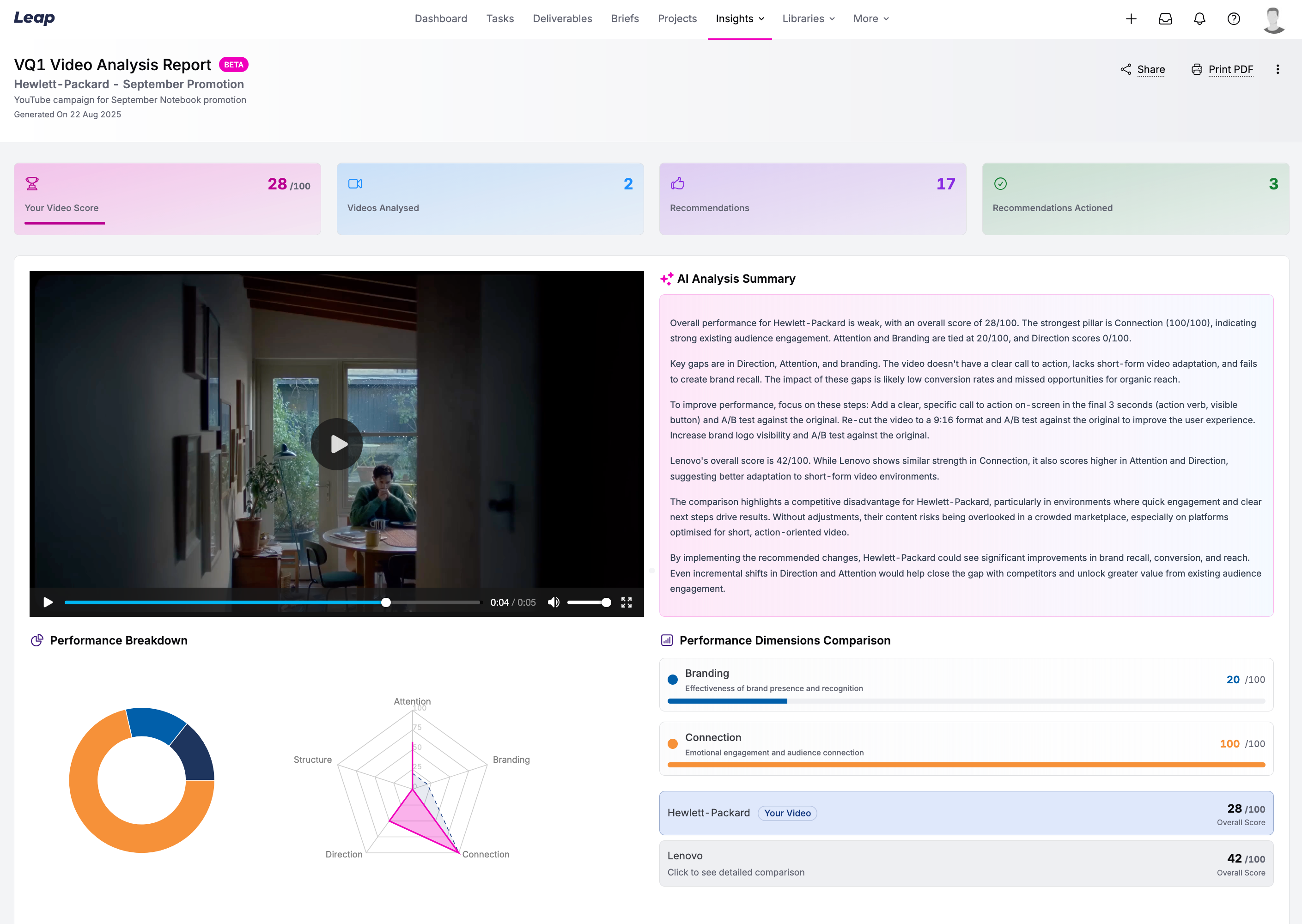Click the plus create icon
Screen dimensions: 1302x924
1131,19
